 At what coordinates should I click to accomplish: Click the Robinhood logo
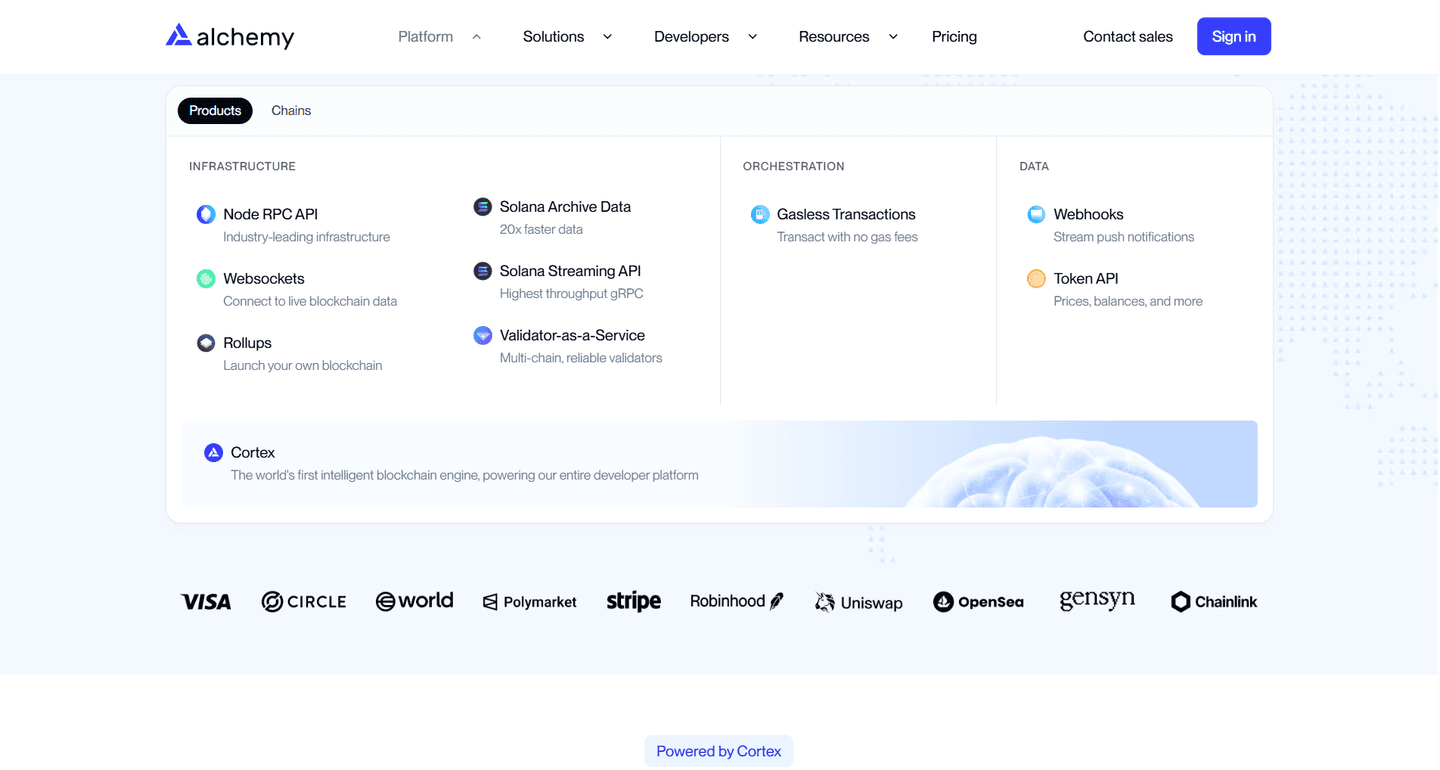pos(737,601)
